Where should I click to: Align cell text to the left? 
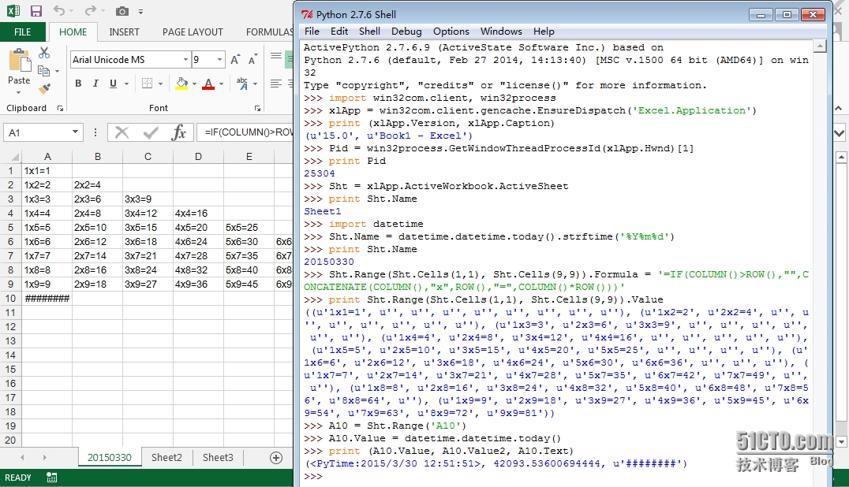tap(276, 83)
